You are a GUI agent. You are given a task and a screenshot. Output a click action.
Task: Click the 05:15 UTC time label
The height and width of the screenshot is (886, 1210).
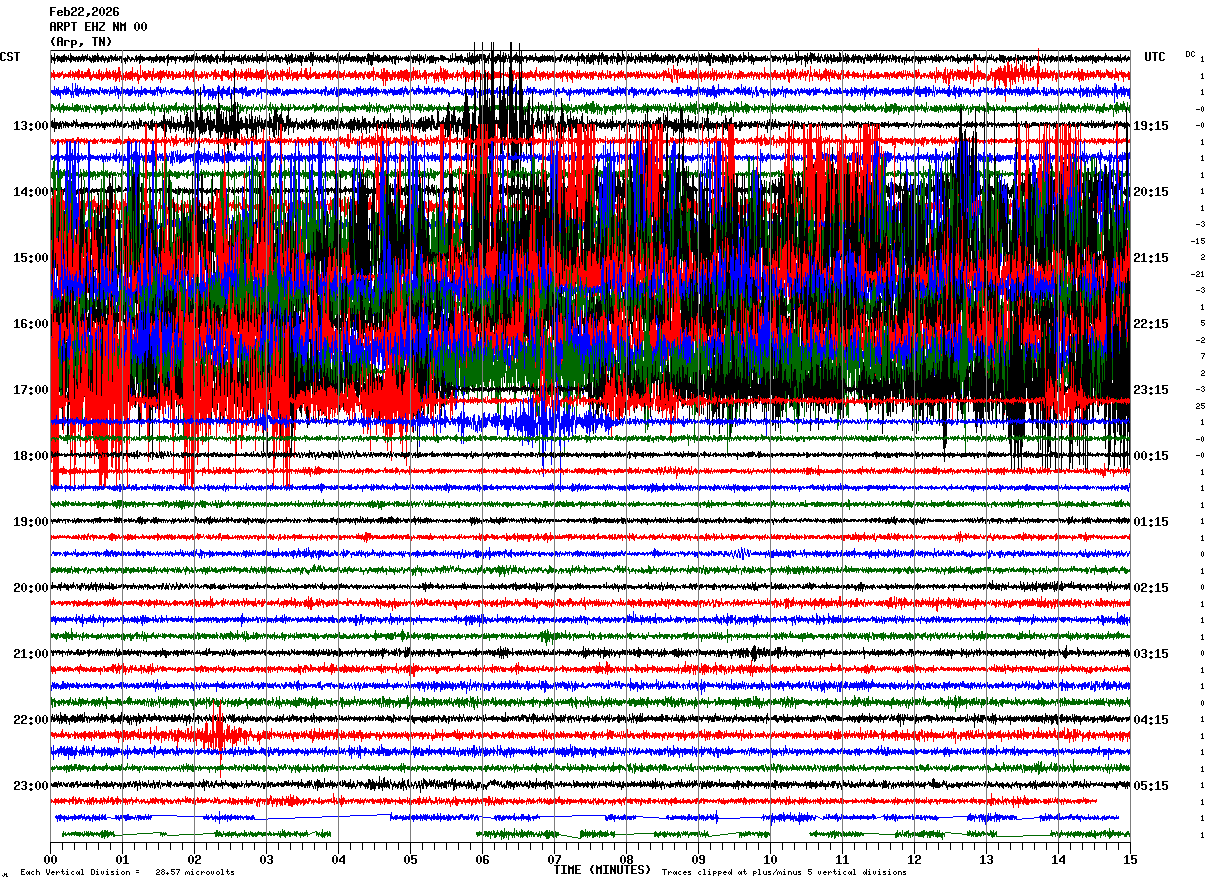click(x=1151, y=786)
